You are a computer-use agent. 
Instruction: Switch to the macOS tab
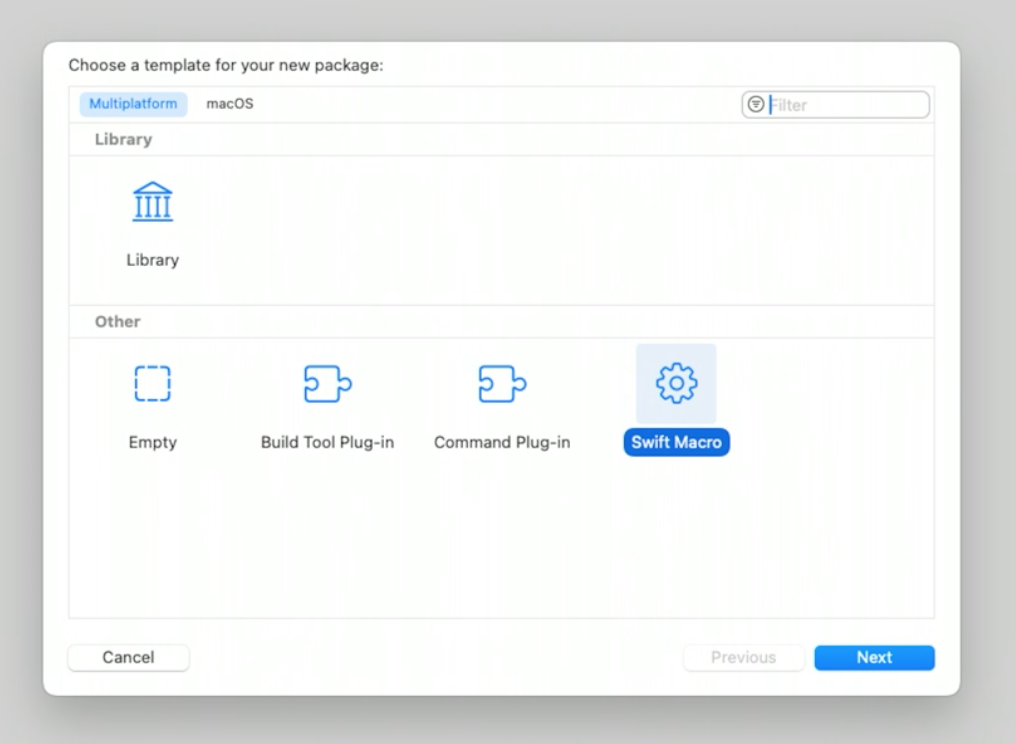[230, 104]
